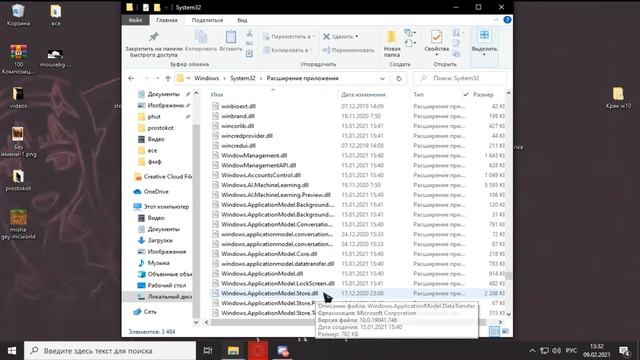Open File Explorer taskbar icon
The image size is (640, 360).
tap(233, 351)
